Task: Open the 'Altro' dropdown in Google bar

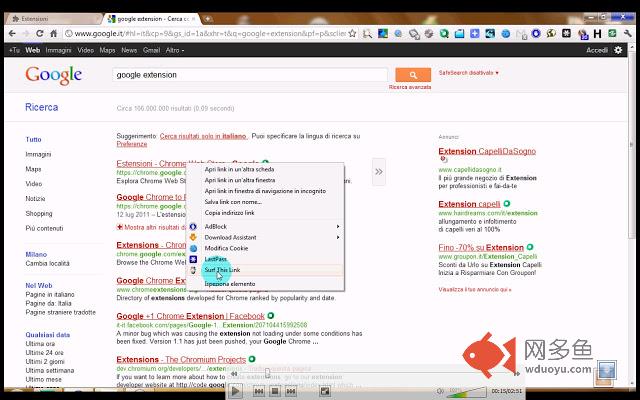Action: tap(175, 50)
